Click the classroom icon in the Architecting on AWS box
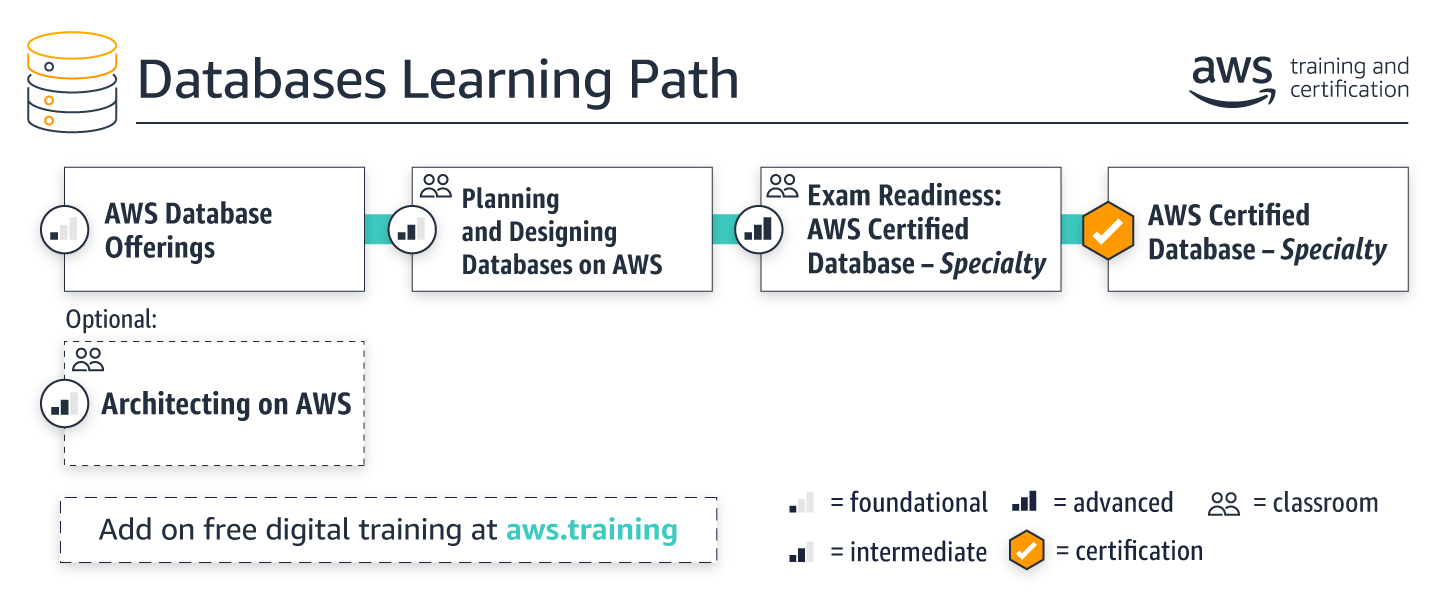The width and height of the screenshot is (1450, 600). pyautogui.click(x=88, y=360)
